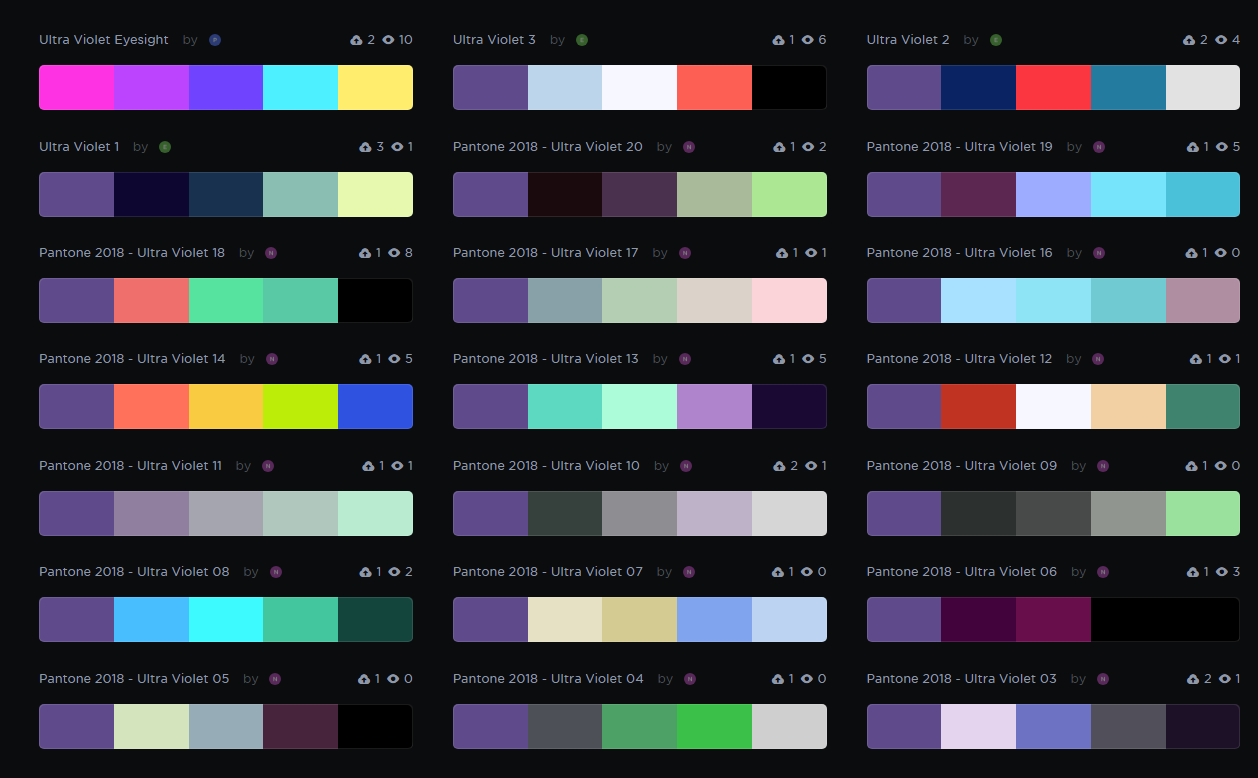Select the magenta swatch in Ultra Violet Eyesight
This screenshot has height=778, width=1258.
coord(76,88)
